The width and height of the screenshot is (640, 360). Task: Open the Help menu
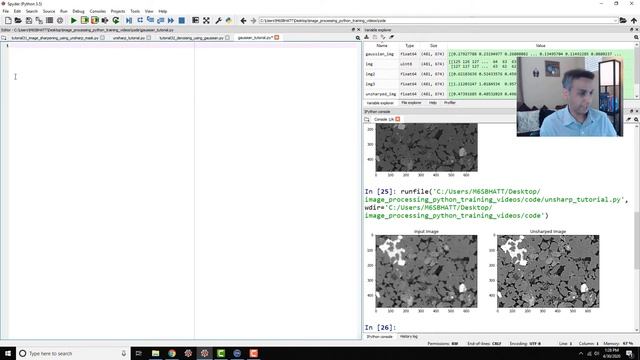162,11
